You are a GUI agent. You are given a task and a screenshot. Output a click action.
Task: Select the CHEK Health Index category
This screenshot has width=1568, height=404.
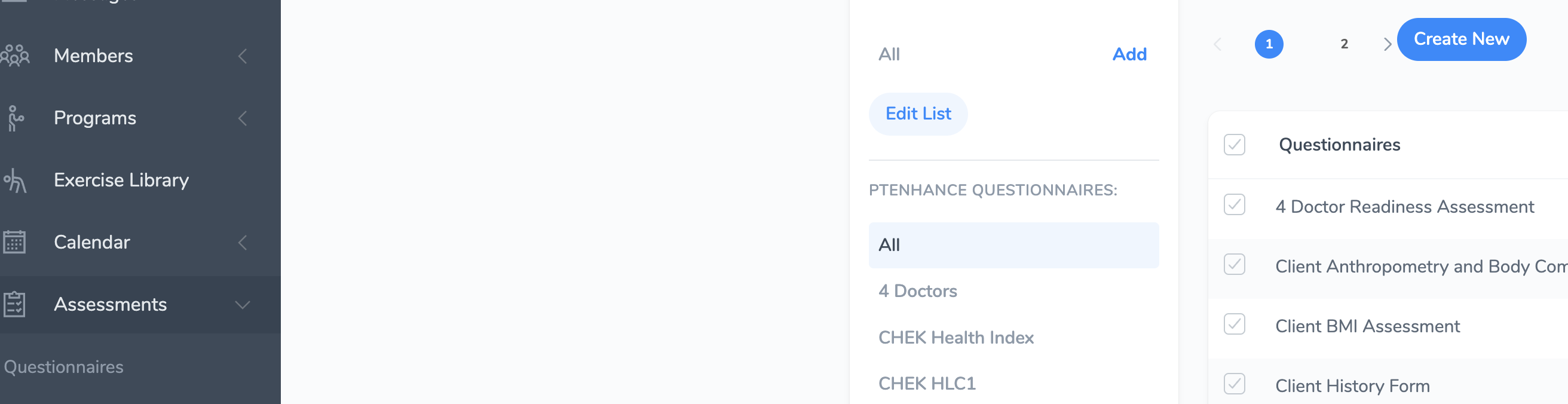[x=955, y=338]
